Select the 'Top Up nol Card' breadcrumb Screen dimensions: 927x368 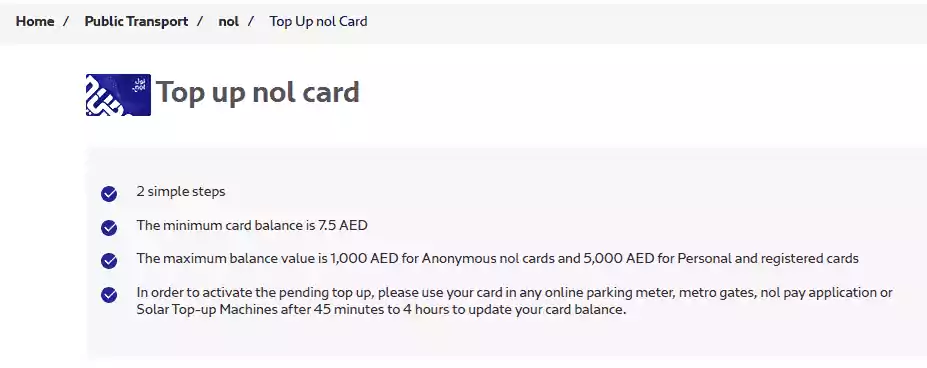[318, 21]
